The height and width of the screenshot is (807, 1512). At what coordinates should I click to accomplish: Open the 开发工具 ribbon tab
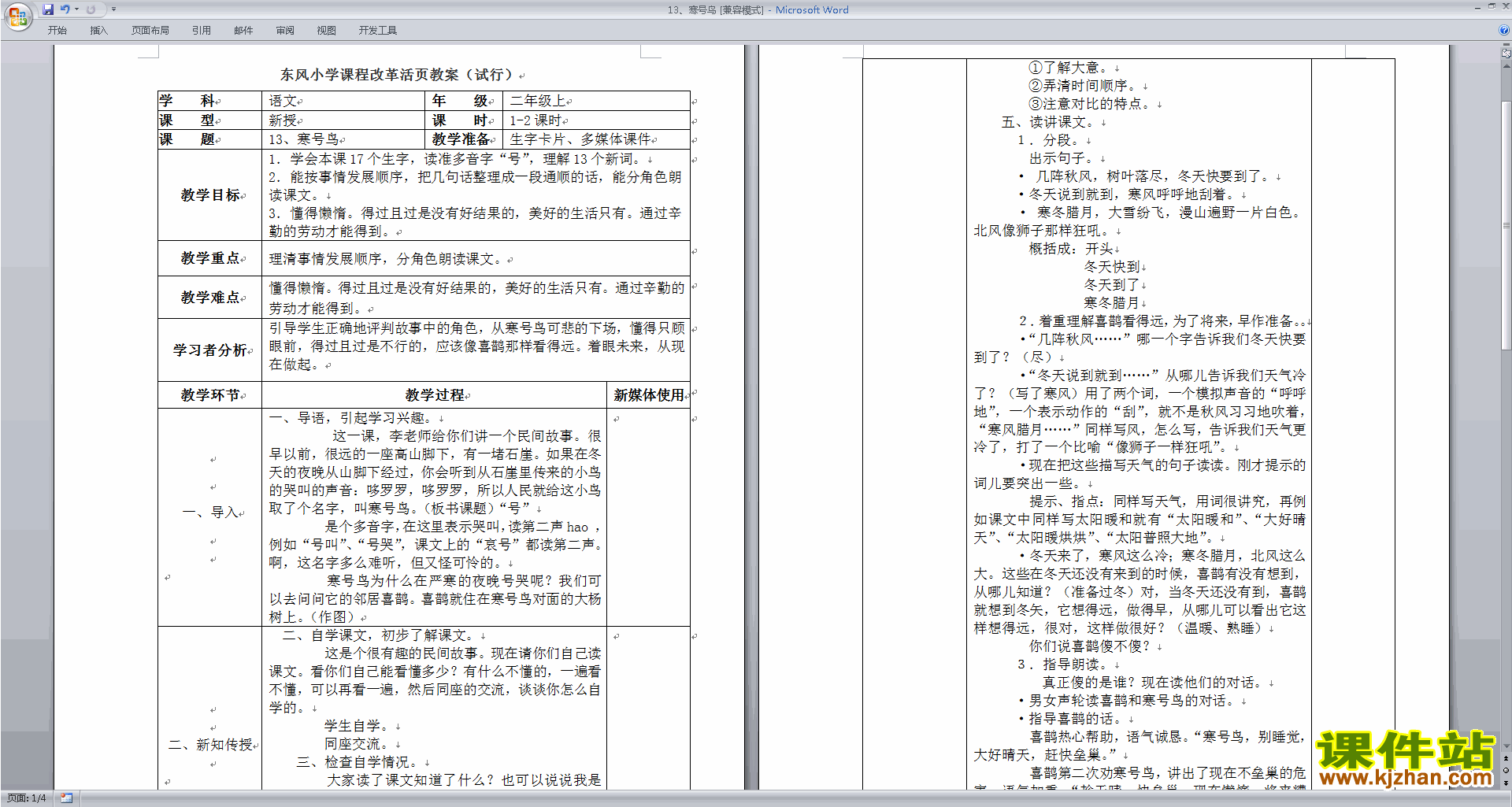coord(378,31)
